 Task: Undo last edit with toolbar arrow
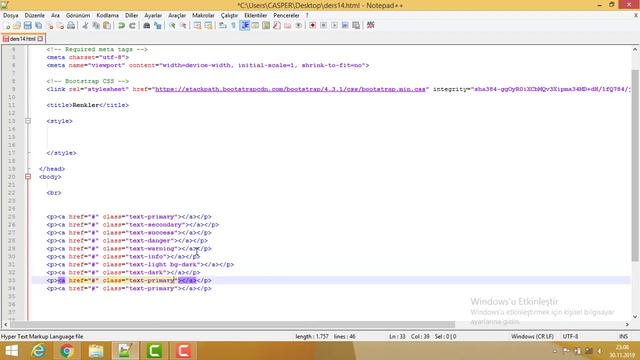click(x=121, y=25)
